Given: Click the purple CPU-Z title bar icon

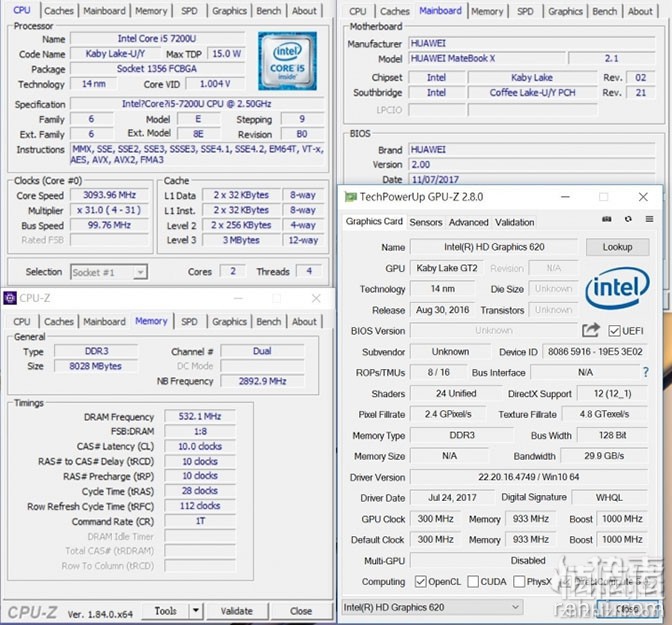Looking at the screenshot, I should [x=10, y=298].
